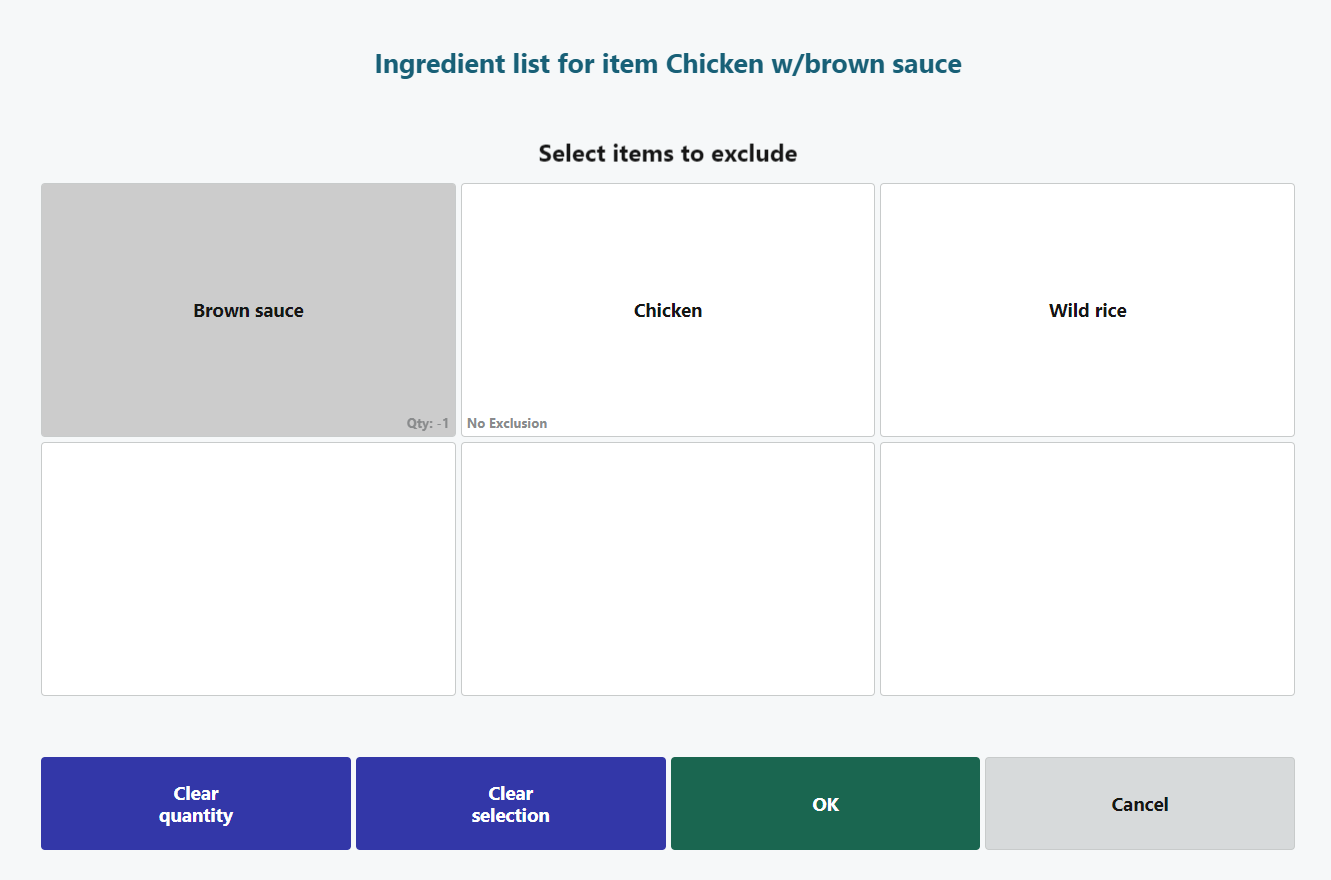
Task: Click the Chicken name text
Action: point(667,311)
